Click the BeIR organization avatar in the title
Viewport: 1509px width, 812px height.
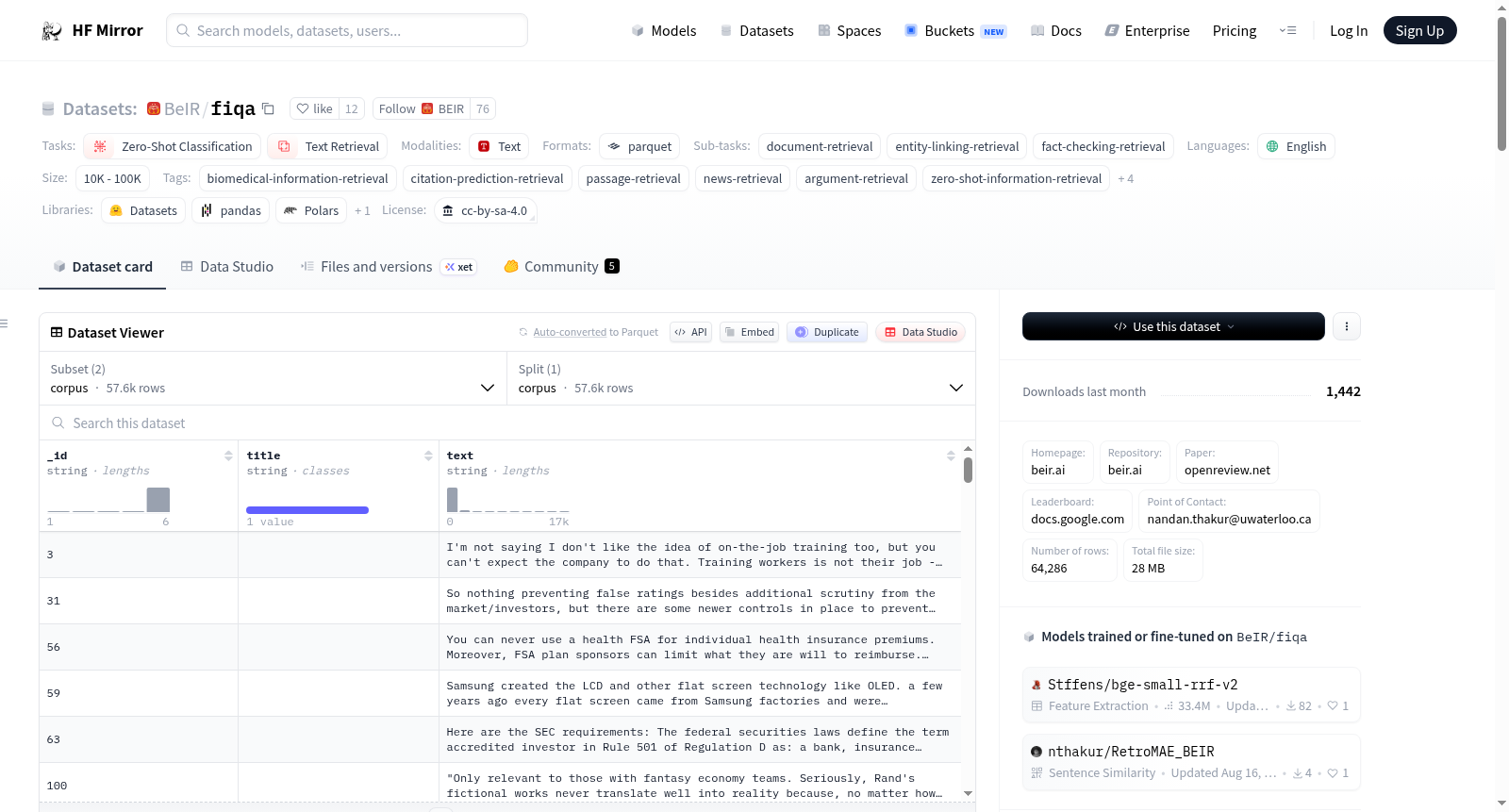tap(154, 109)
